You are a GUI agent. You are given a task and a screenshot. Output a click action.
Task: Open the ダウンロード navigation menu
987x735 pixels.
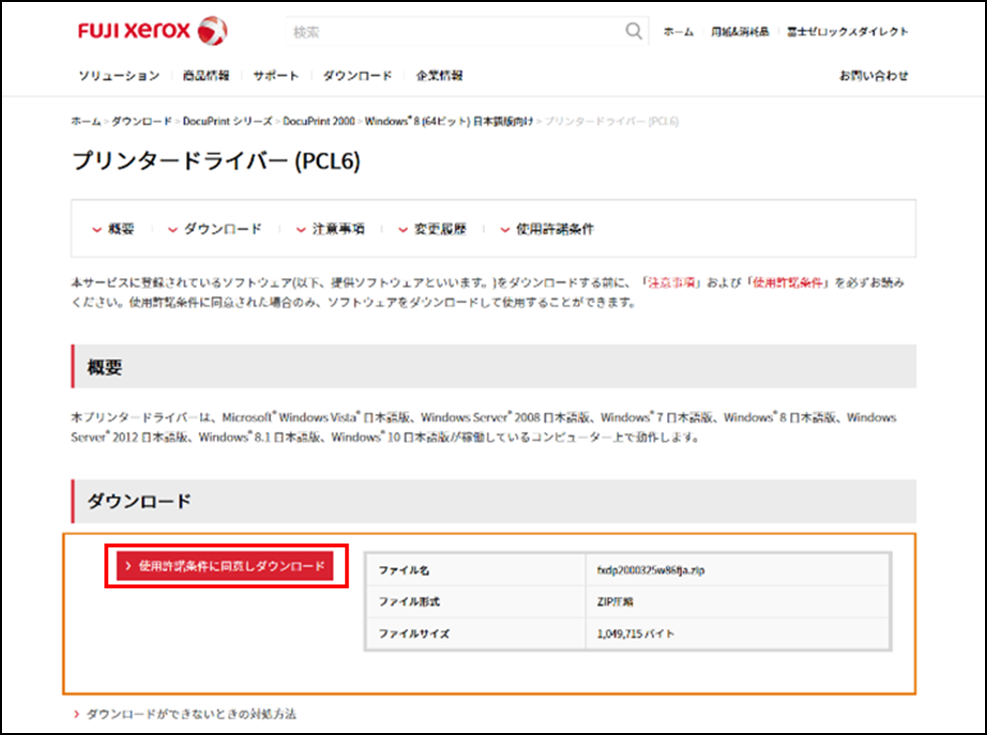358,76
